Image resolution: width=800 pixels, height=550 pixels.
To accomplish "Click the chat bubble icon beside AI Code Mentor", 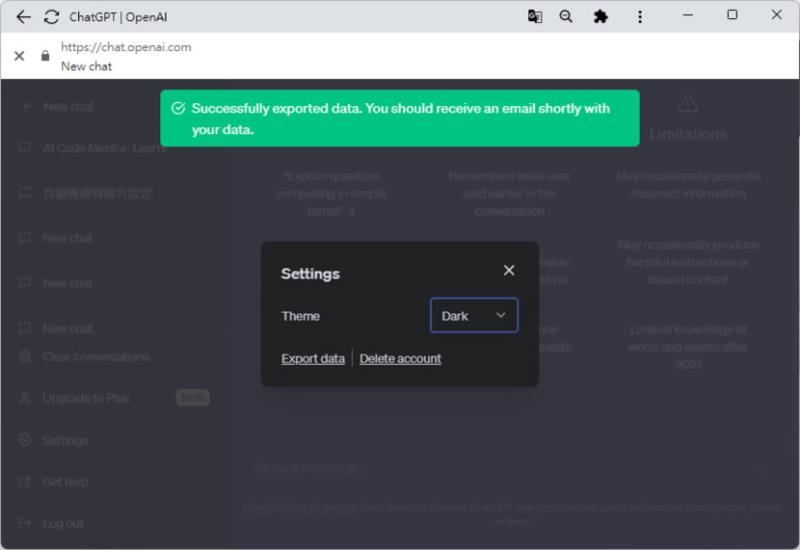I will coord(25,148).
